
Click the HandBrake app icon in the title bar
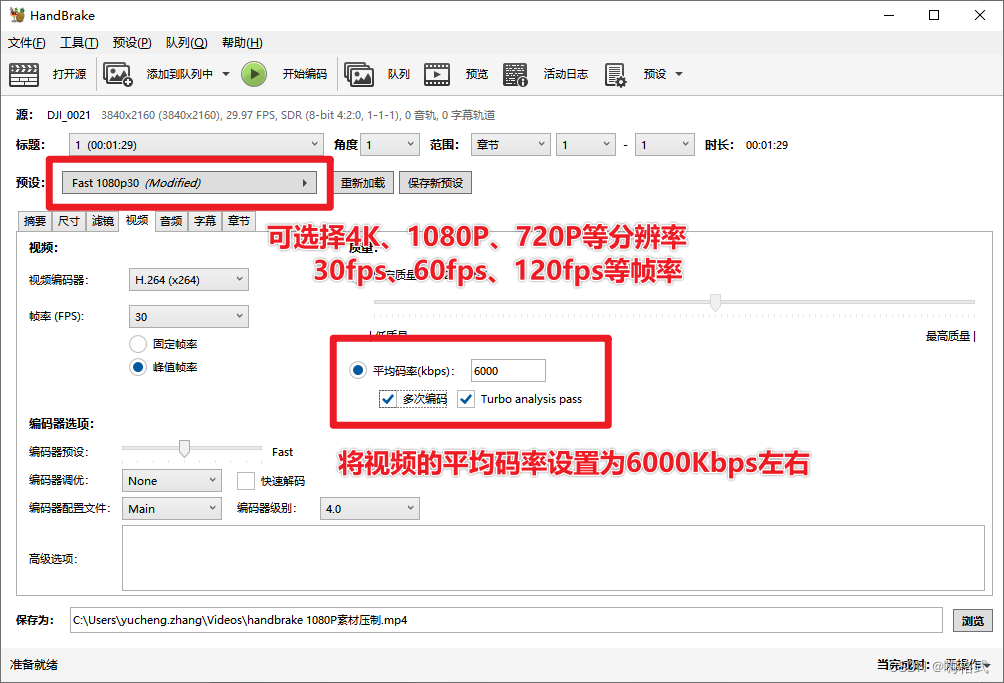[x=17, y=15]
